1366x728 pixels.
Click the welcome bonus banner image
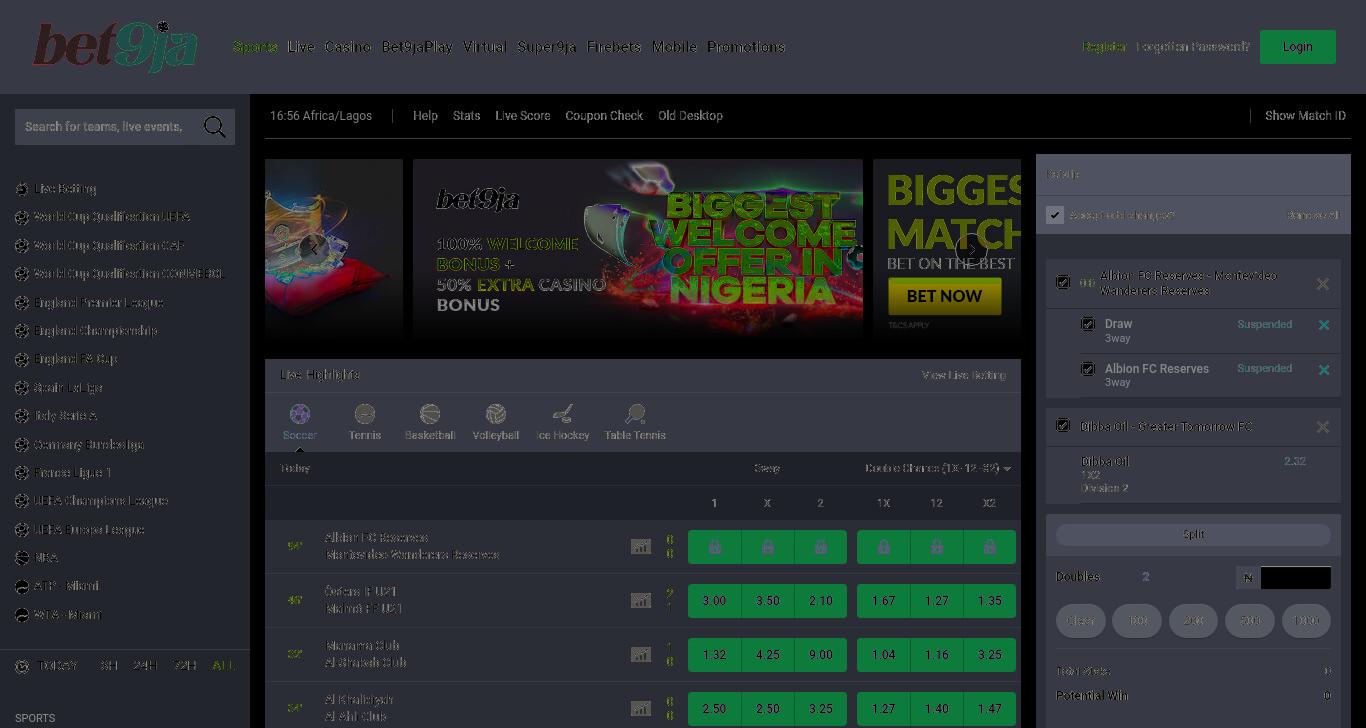[638, 247]
